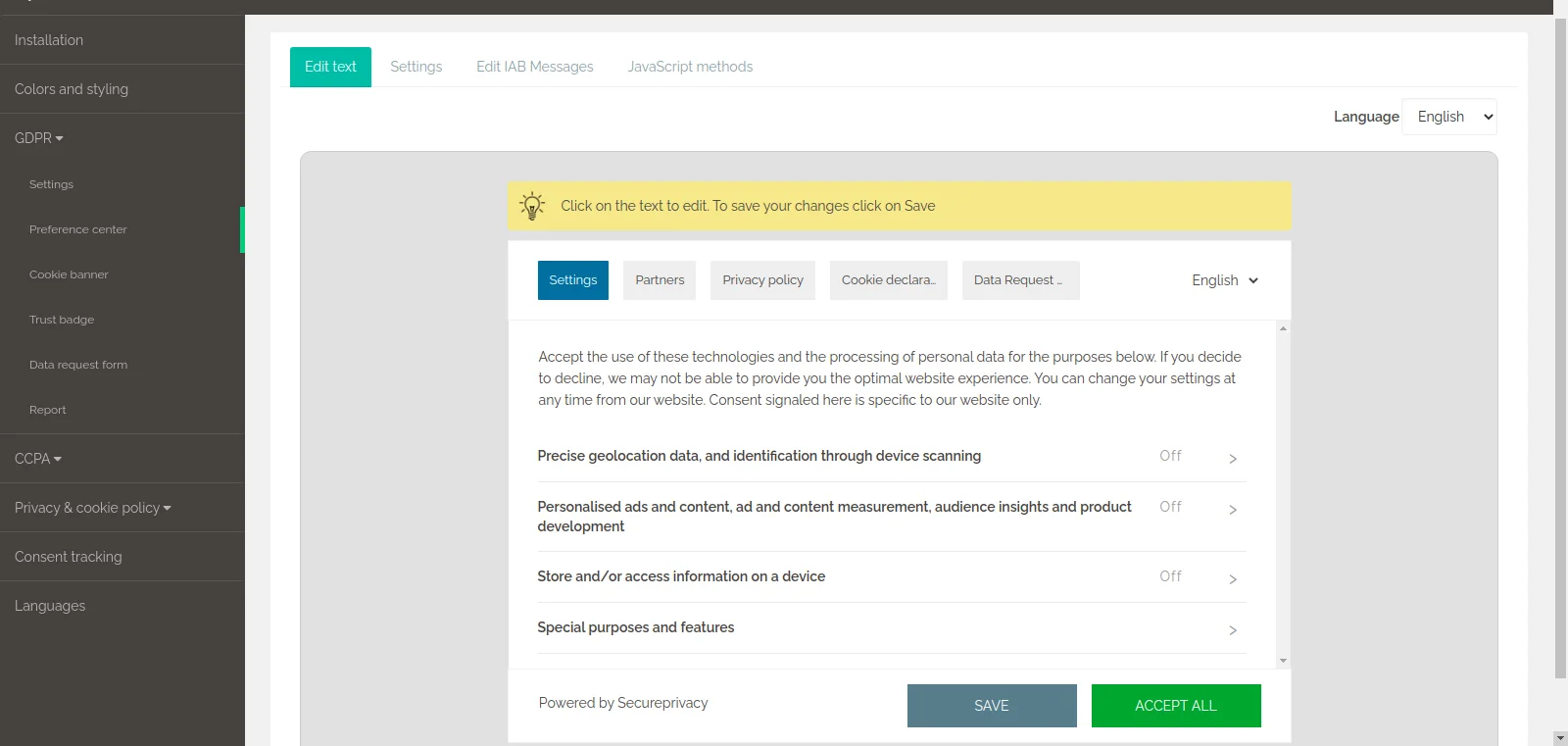Expand Privacy & cookie policy section
The width and height of the screenshot is (1568, 746).
[x=93, y=508]
